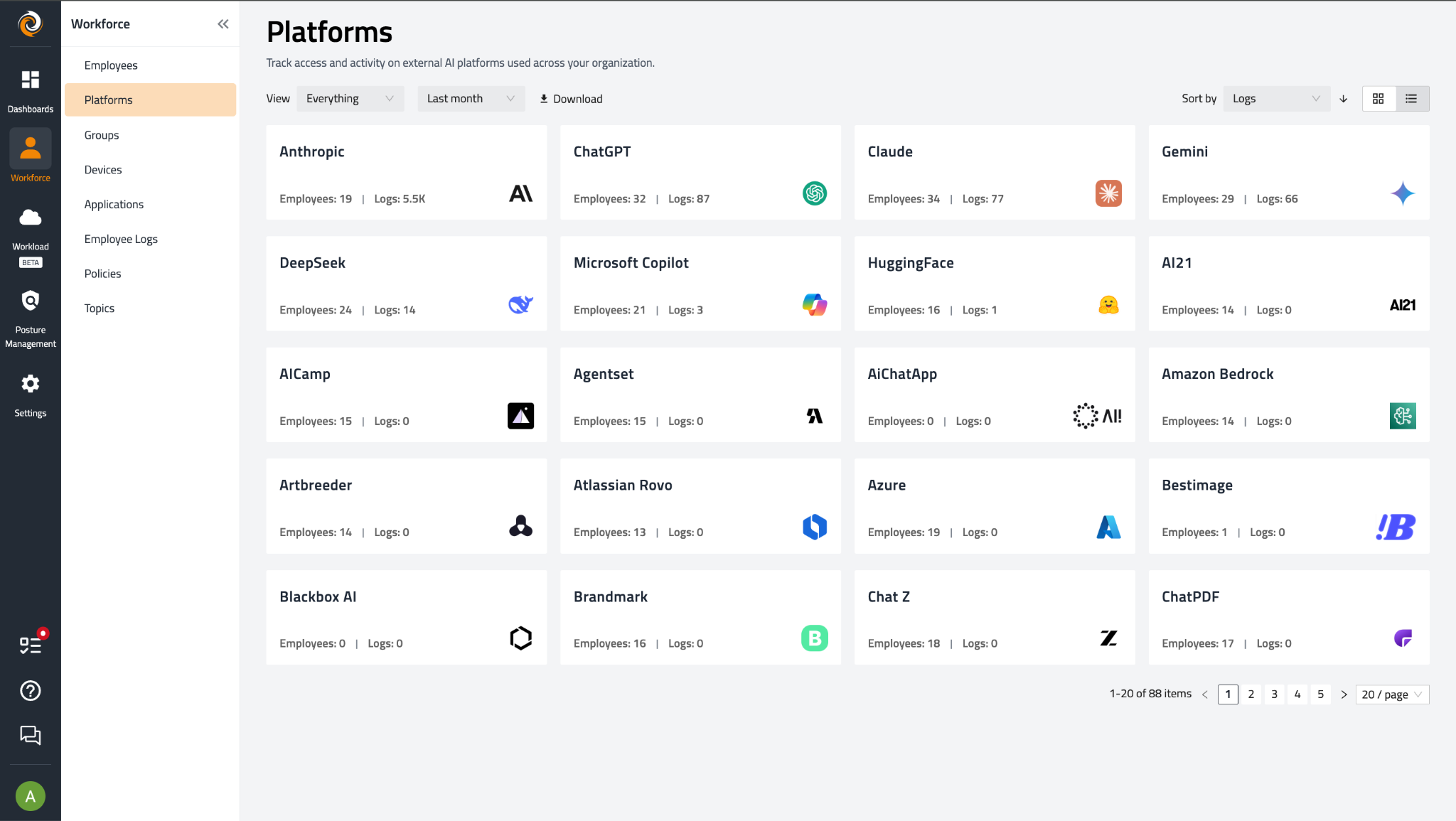Open the Chat Z platform card title
The width and height of the screenshot is (1456, 821).
pyautogui.click(x=889, y=597)
